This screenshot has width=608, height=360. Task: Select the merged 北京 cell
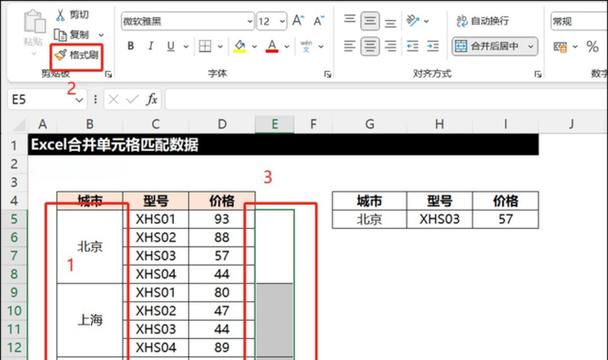point(90,246)
